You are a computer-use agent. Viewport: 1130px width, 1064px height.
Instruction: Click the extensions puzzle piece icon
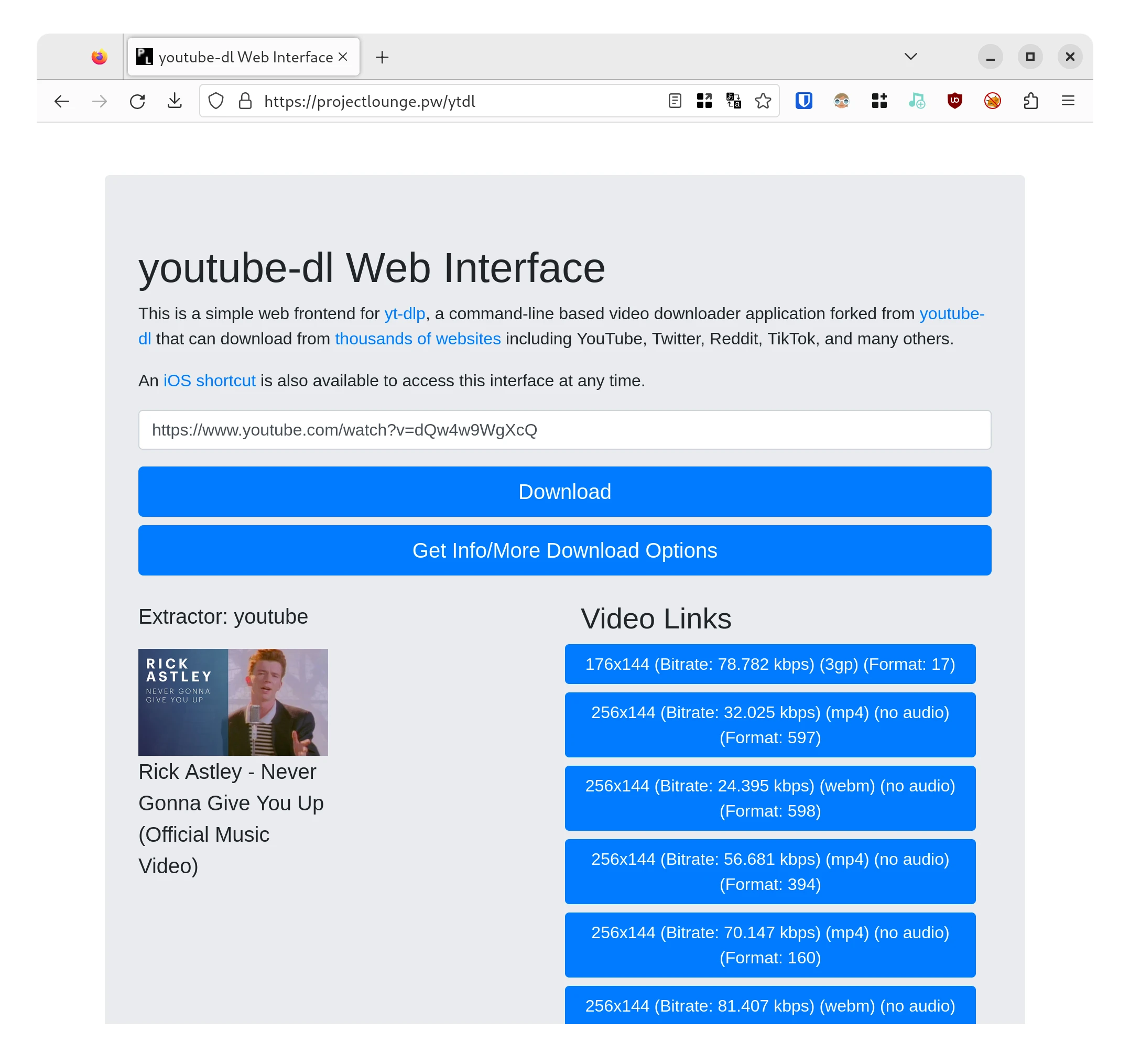click(x=1033, y=101)
